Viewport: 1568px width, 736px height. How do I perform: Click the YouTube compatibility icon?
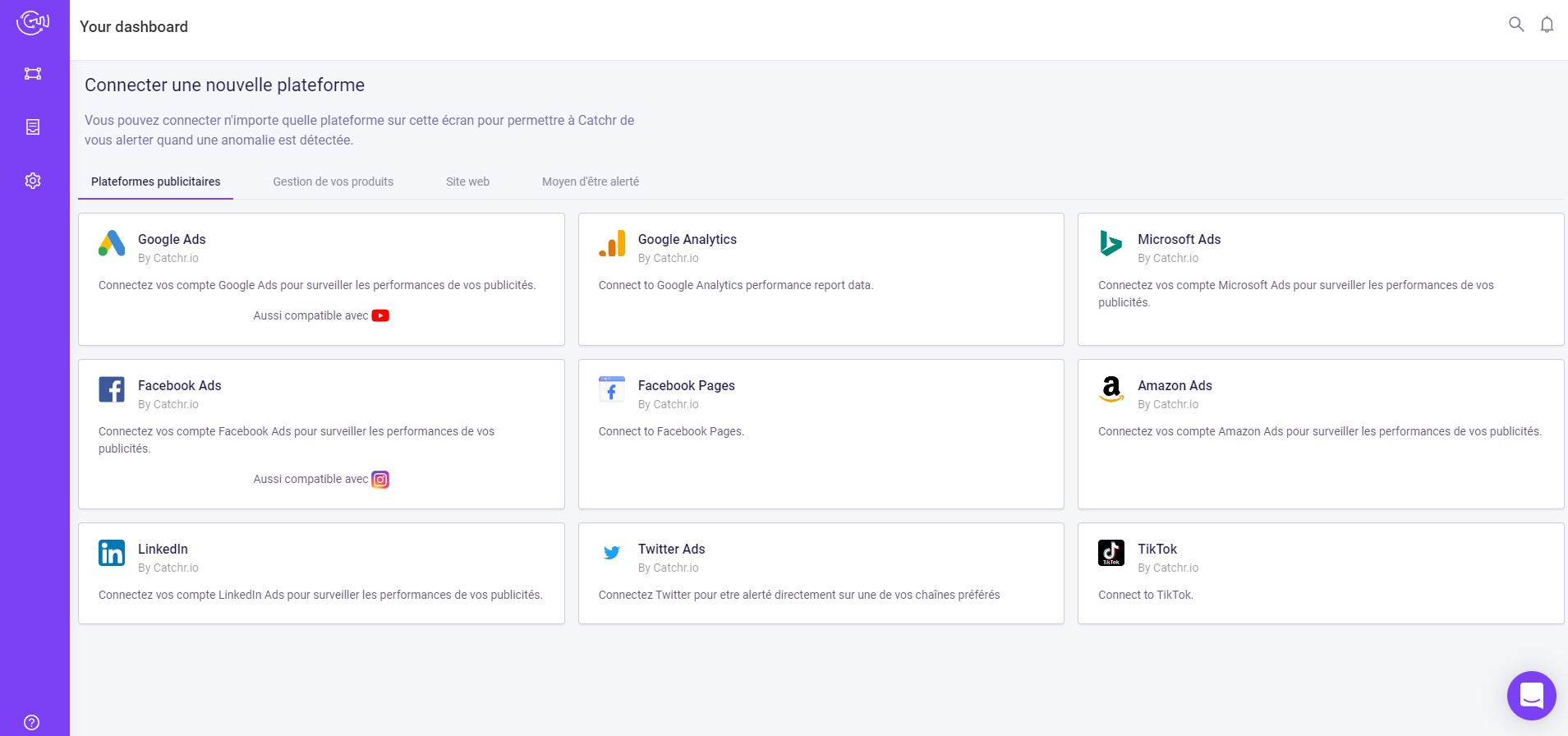coord(380,315)
